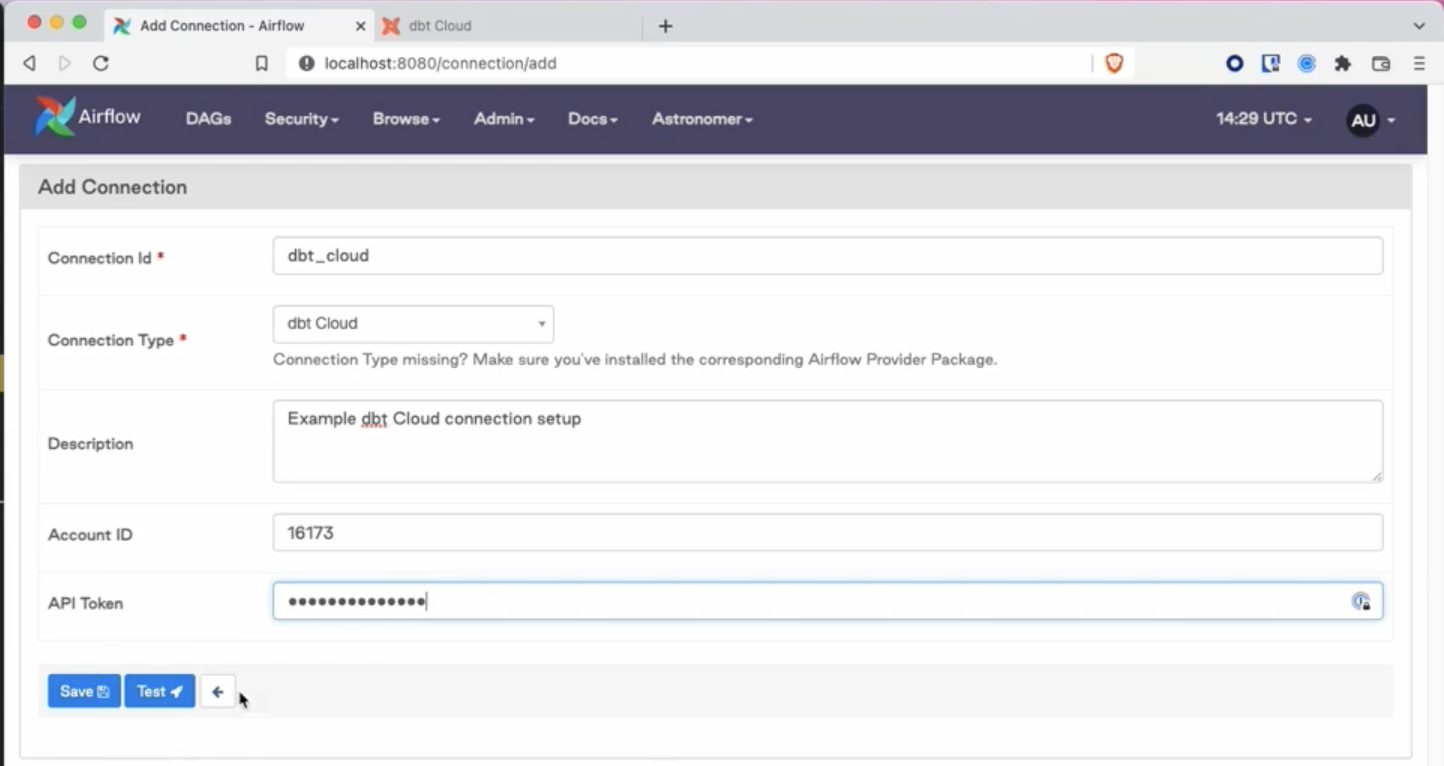Click the Description text area

[x=827, y=441]
